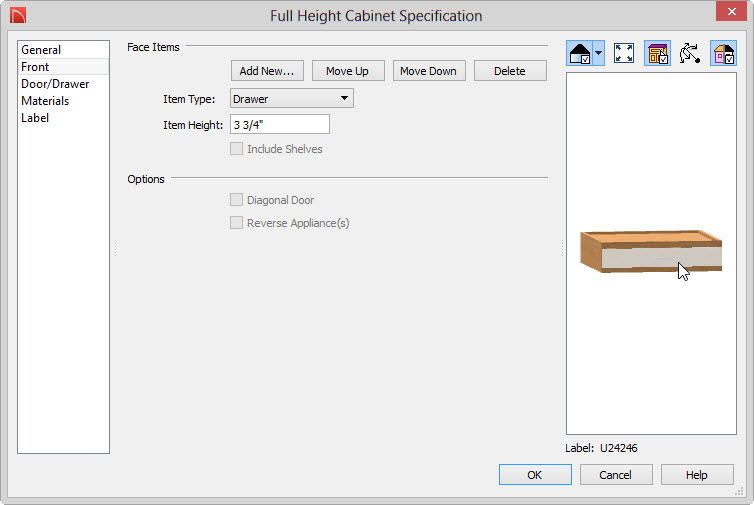Open the Door/Drawer panel
This screenshot has height=505, width=754.
pos(55,84)
